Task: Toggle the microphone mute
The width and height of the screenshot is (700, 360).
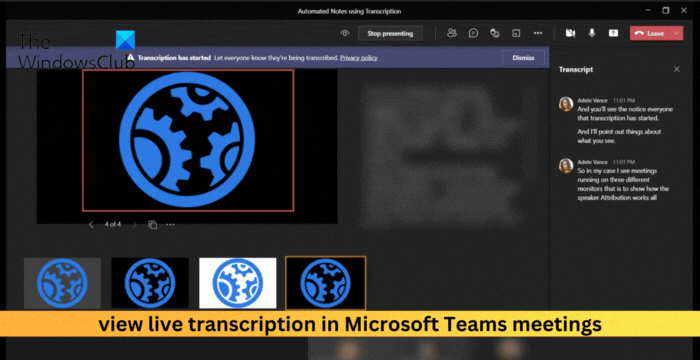Action: pos(592,33)
